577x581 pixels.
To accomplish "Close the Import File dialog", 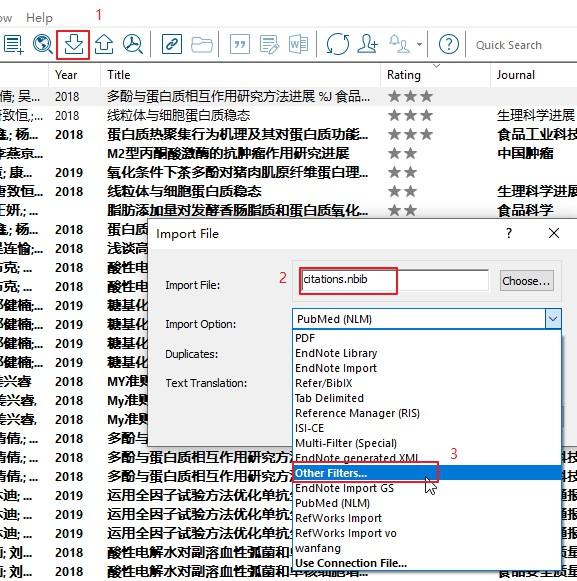I will point(554,233).
